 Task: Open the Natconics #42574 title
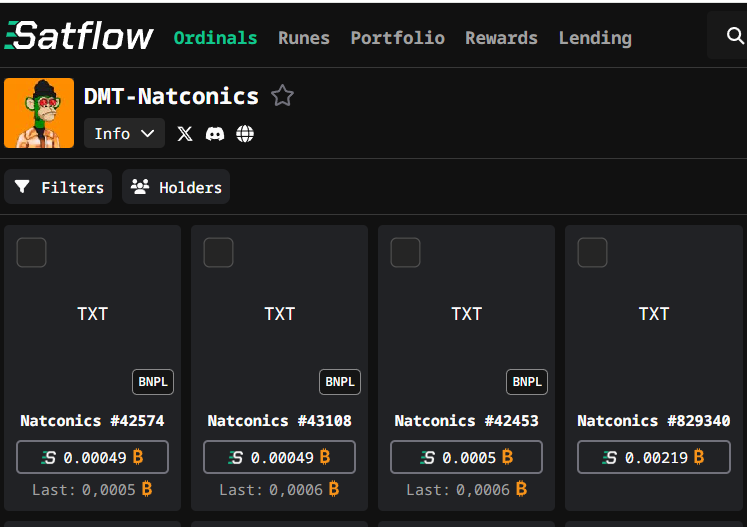click(x=92, y=421)
